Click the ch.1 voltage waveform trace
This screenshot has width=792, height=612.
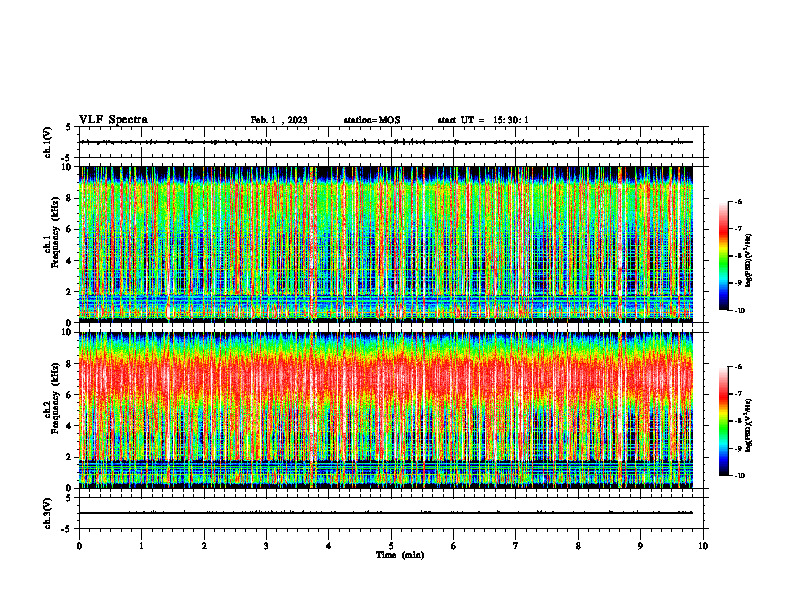point(386,142)
